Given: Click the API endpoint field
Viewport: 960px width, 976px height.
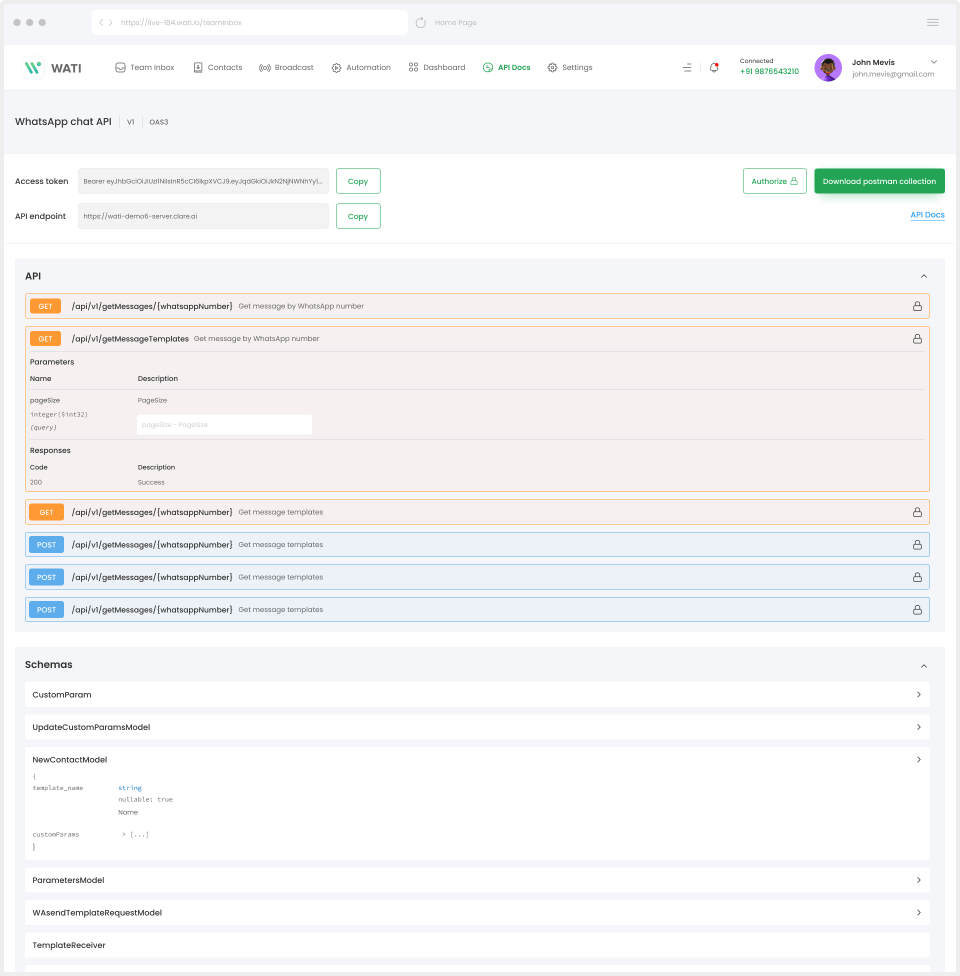Looking at the screenshot, I should (x=203, y=216).
